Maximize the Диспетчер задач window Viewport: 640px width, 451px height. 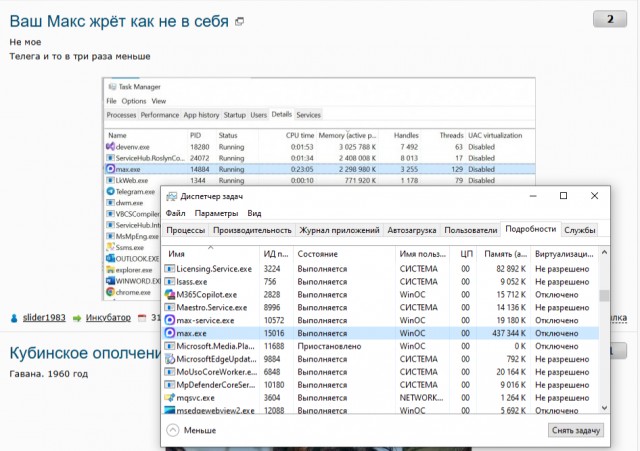pos(563,196)
